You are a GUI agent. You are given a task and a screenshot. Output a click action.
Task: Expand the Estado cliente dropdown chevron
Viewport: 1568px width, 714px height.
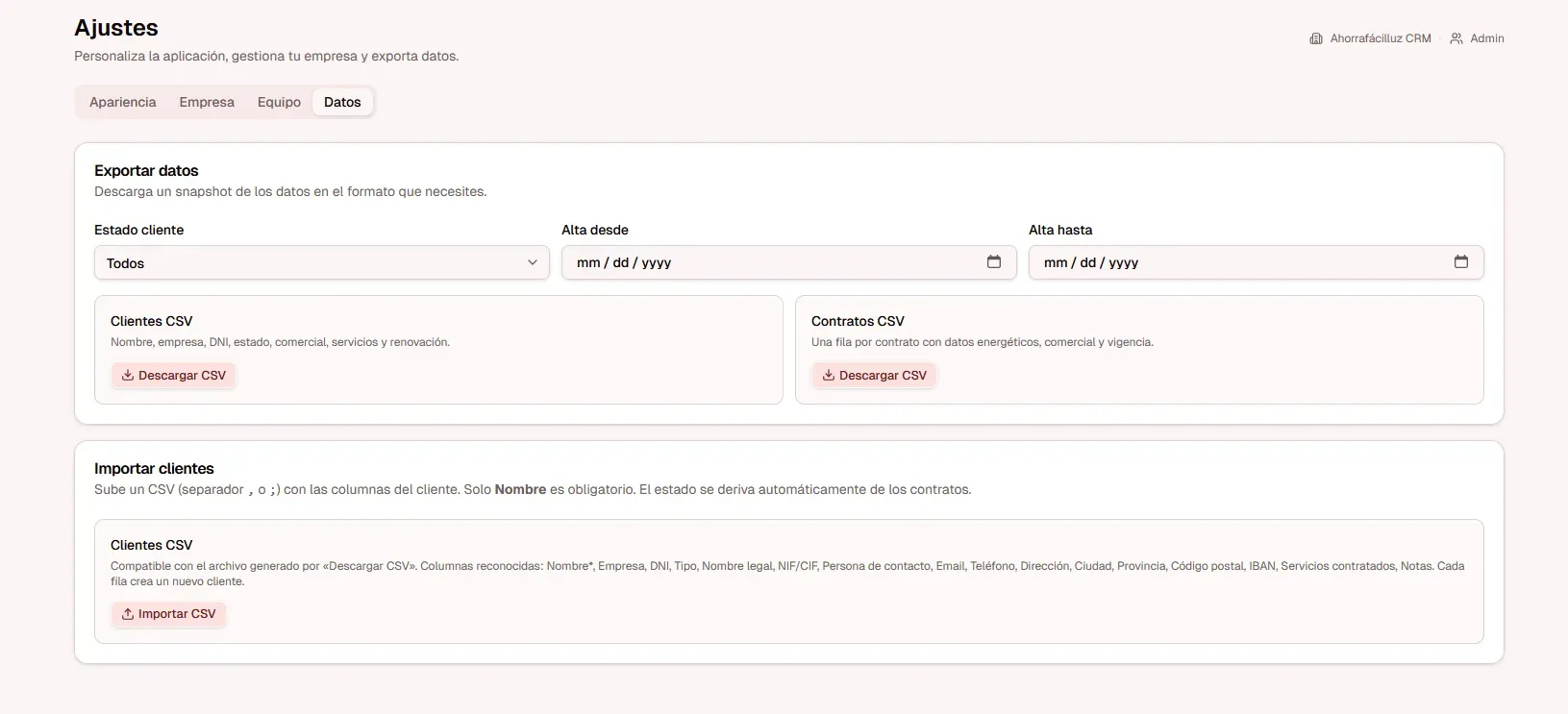pos(533,262)
